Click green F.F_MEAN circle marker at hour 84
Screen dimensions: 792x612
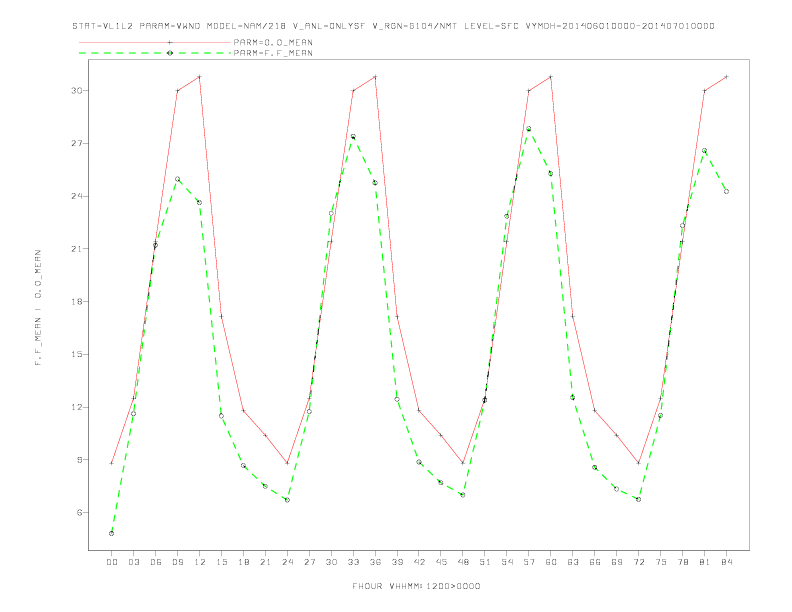pos(726,191)
